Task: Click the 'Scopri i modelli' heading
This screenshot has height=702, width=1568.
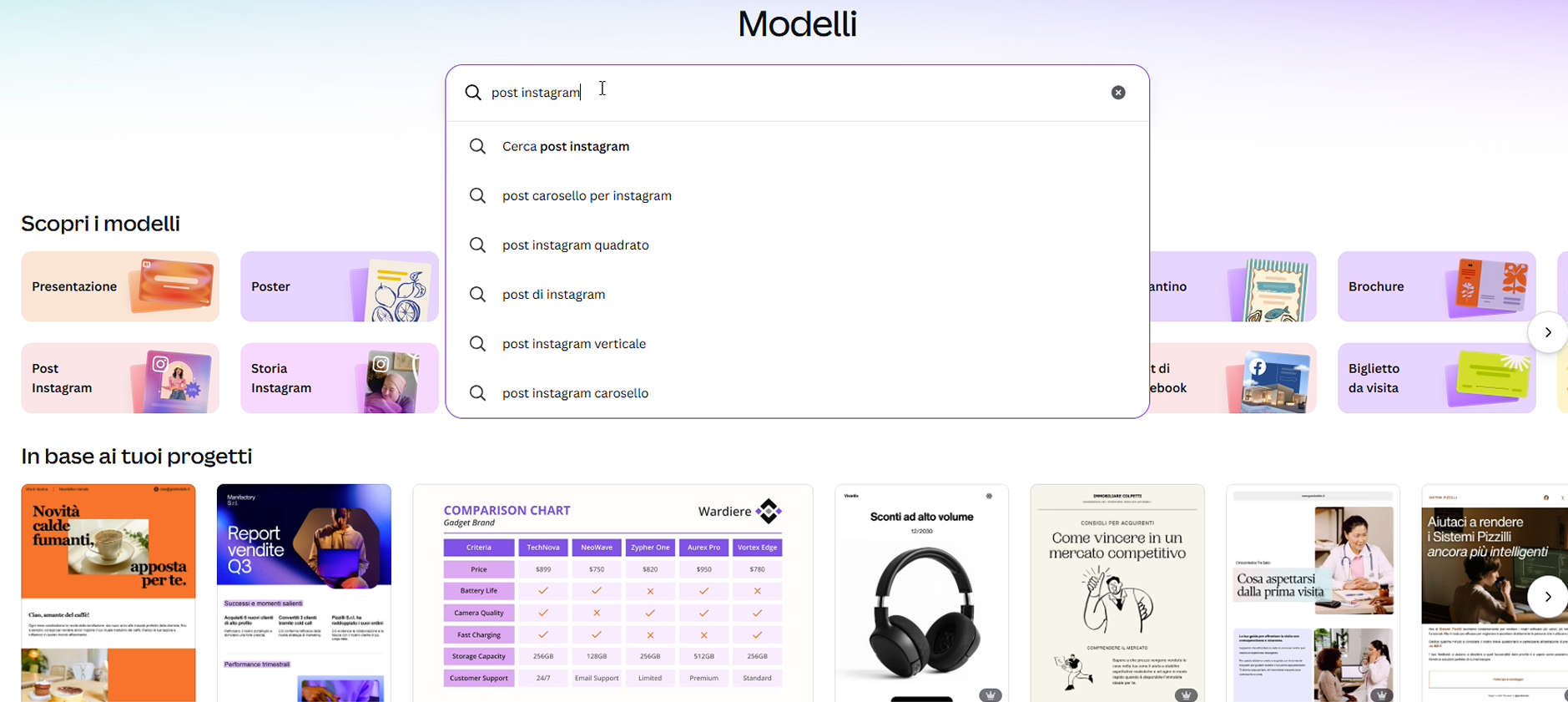Action: pos(100,224)
